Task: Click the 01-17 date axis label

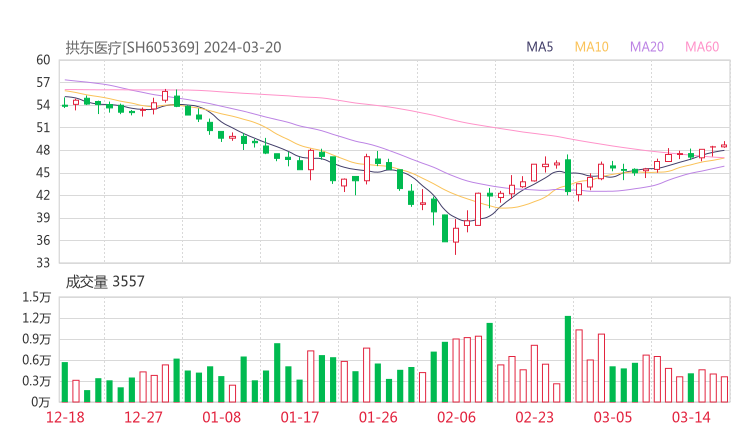Action: 300,417
